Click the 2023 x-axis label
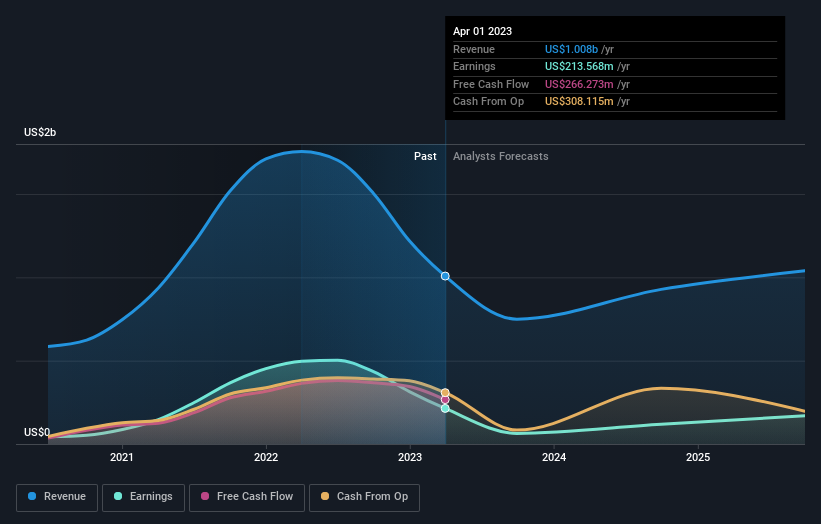The height and width of the screenshot is (524, 821). coord(410,458)
